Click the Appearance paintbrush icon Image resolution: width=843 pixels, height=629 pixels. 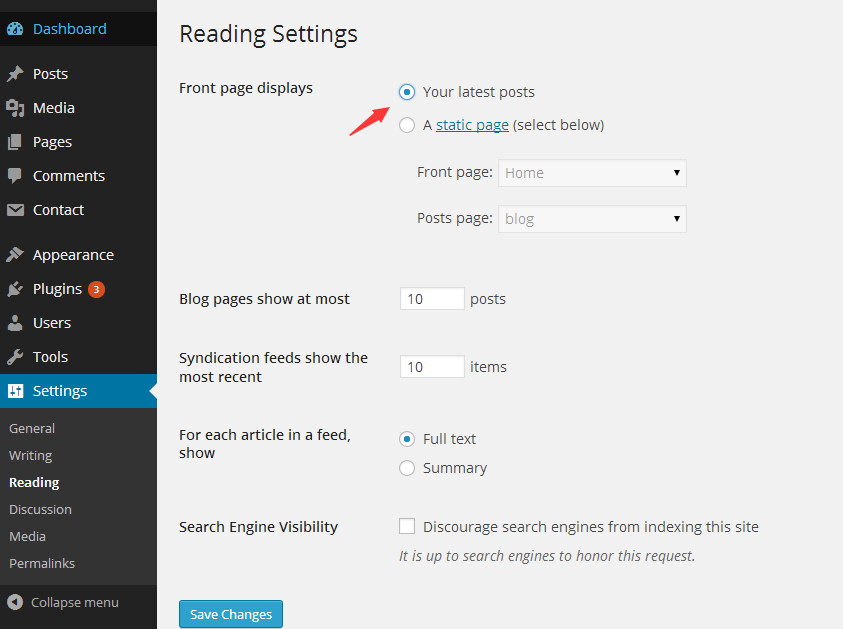point(15,255)
